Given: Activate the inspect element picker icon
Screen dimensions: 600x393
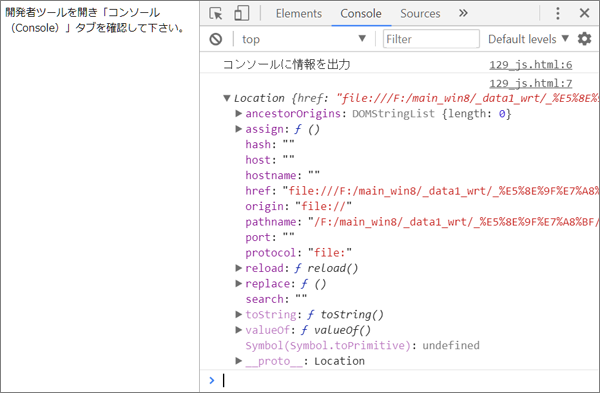Looking at the screenshot, I should [x=216, y=13].
